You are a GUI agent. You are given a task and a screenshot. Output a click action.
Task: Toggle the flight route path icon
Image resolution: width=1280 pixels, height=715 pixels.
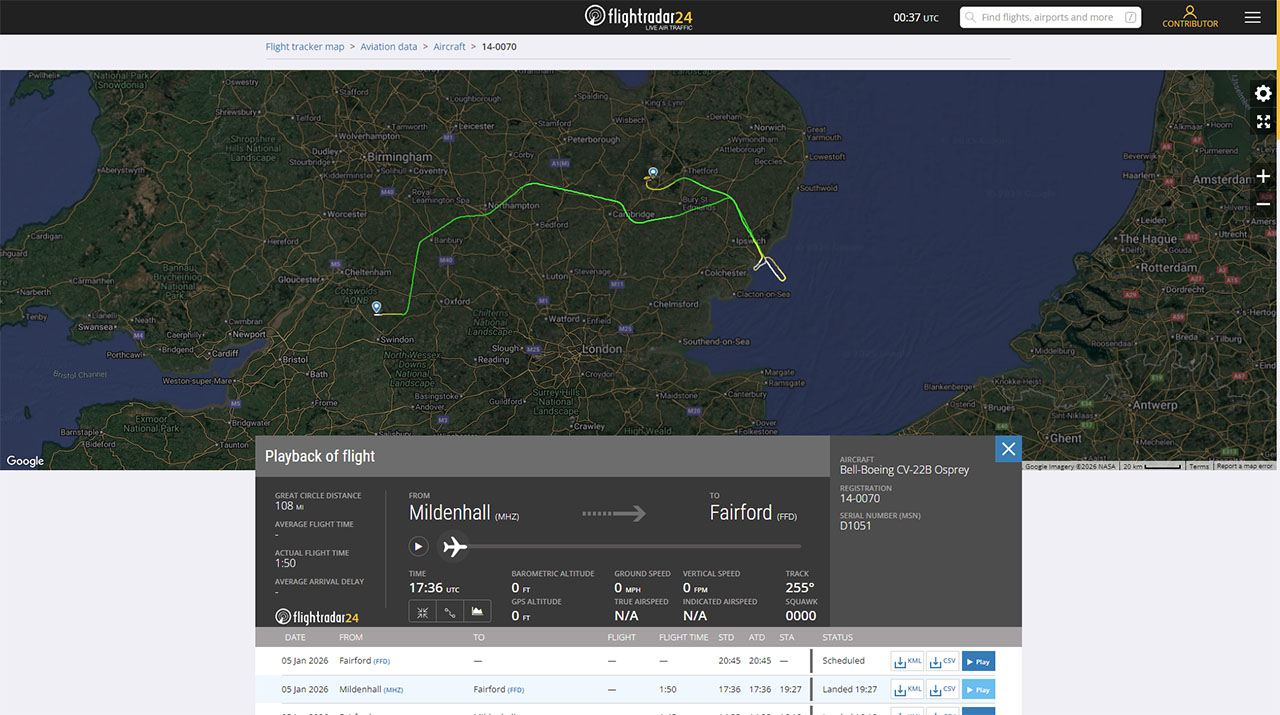click(450, 611)
